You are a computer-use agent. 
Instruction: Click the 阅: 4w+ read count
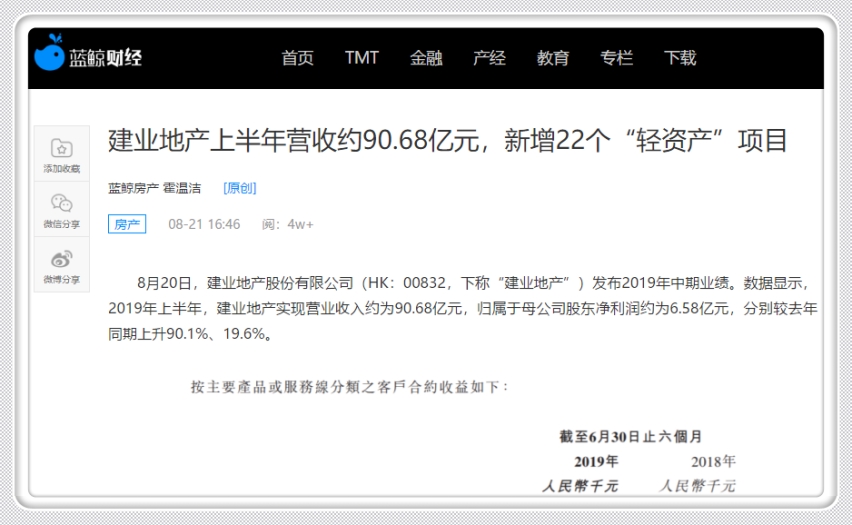(x=288, y=224)
